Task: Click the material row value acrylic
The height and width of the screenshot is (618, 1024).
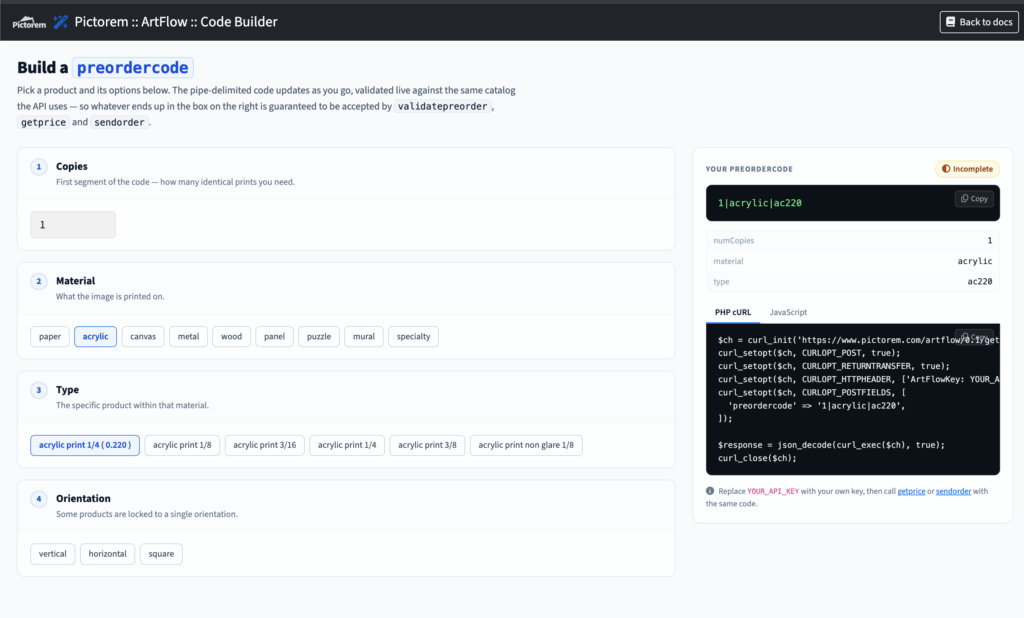Action: (x=974, y=261)
